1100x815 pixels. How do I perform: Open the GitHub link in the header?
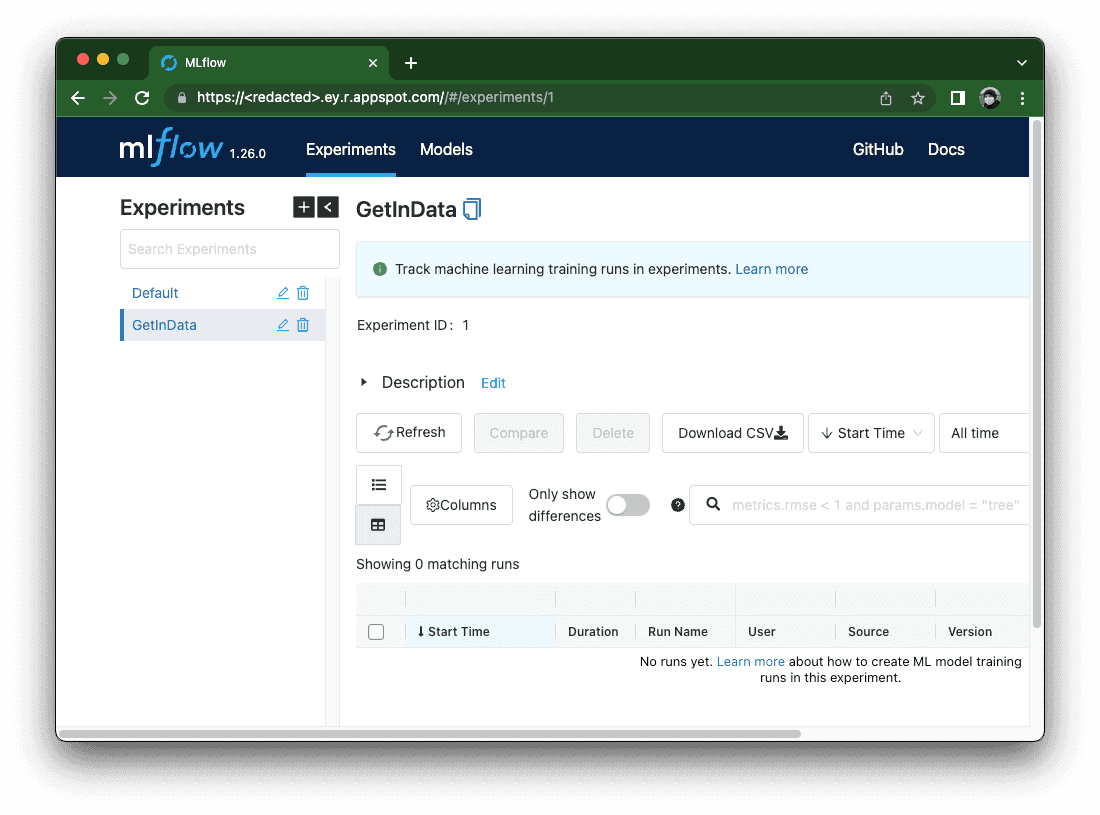[878, 149]
